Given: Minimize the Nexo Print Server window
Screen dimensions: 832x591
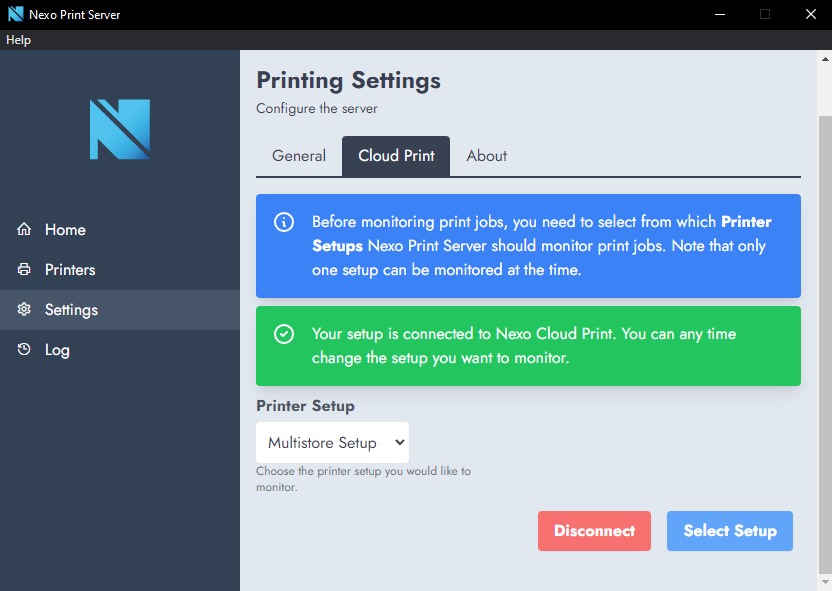Looking at the screenshot, I should (720, 14).
